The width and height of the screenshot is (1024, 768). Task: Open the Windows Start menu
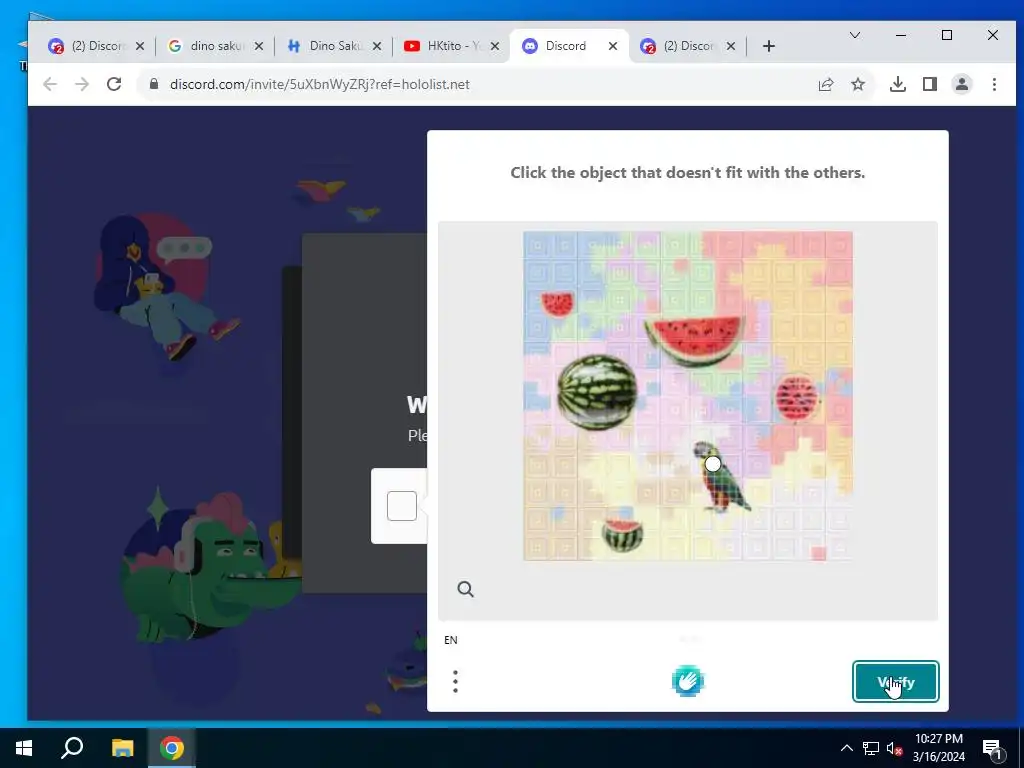(x=24, y=748)
